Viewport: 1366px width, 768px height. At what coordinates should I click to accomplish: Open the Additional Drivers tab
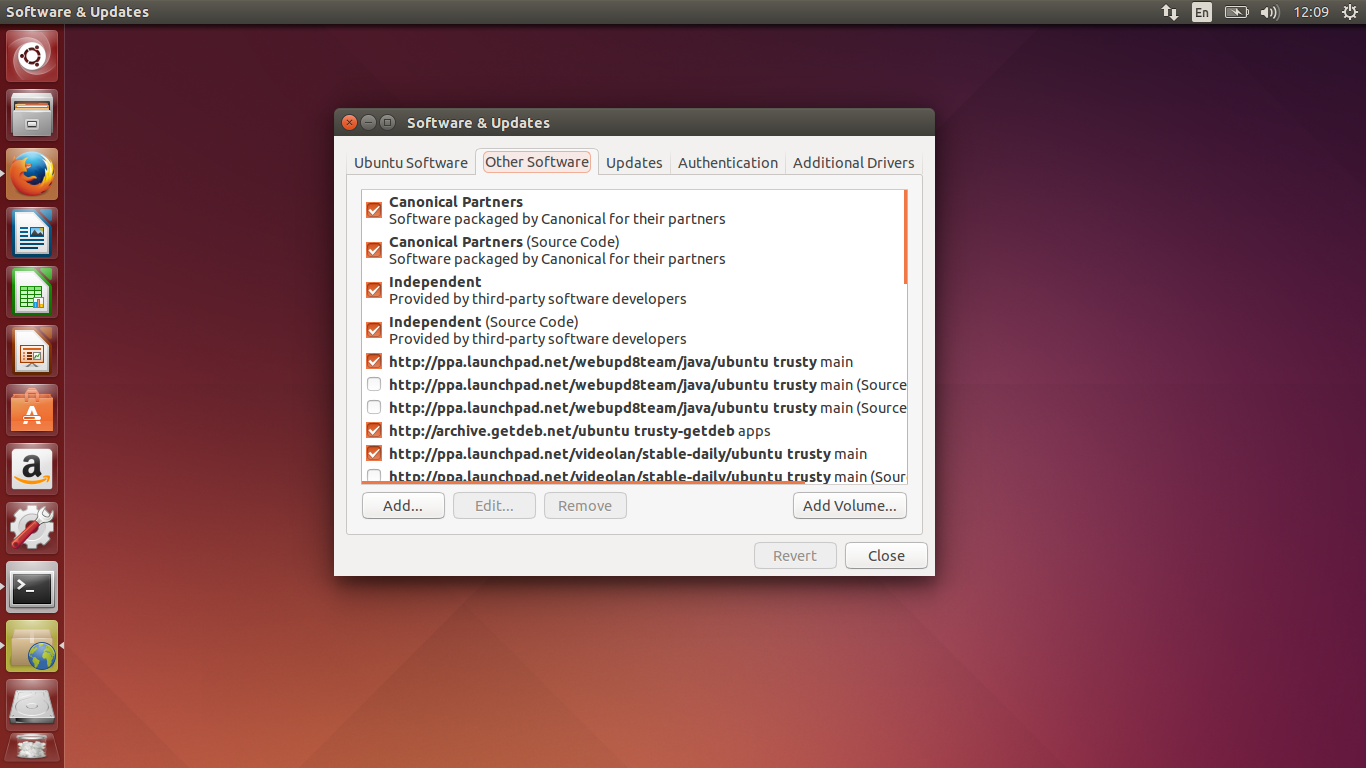[854, 162]
